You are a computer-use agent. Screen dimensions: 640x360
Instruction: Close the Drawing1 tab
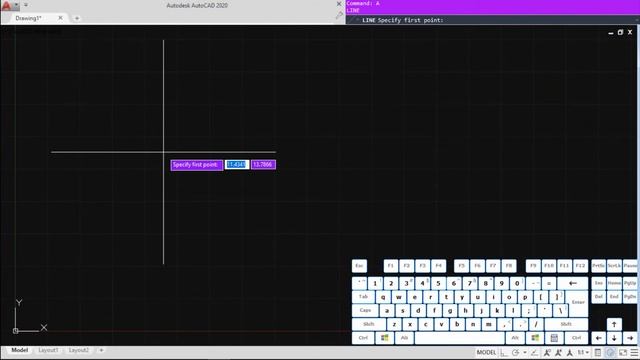pos(60,18)
